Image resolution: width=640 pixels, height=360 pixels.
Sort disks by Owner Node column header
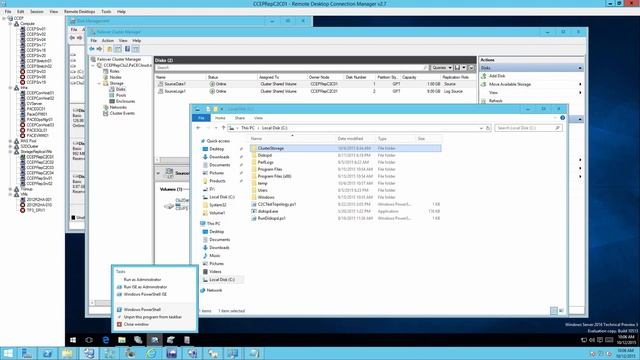coord(319,77)
